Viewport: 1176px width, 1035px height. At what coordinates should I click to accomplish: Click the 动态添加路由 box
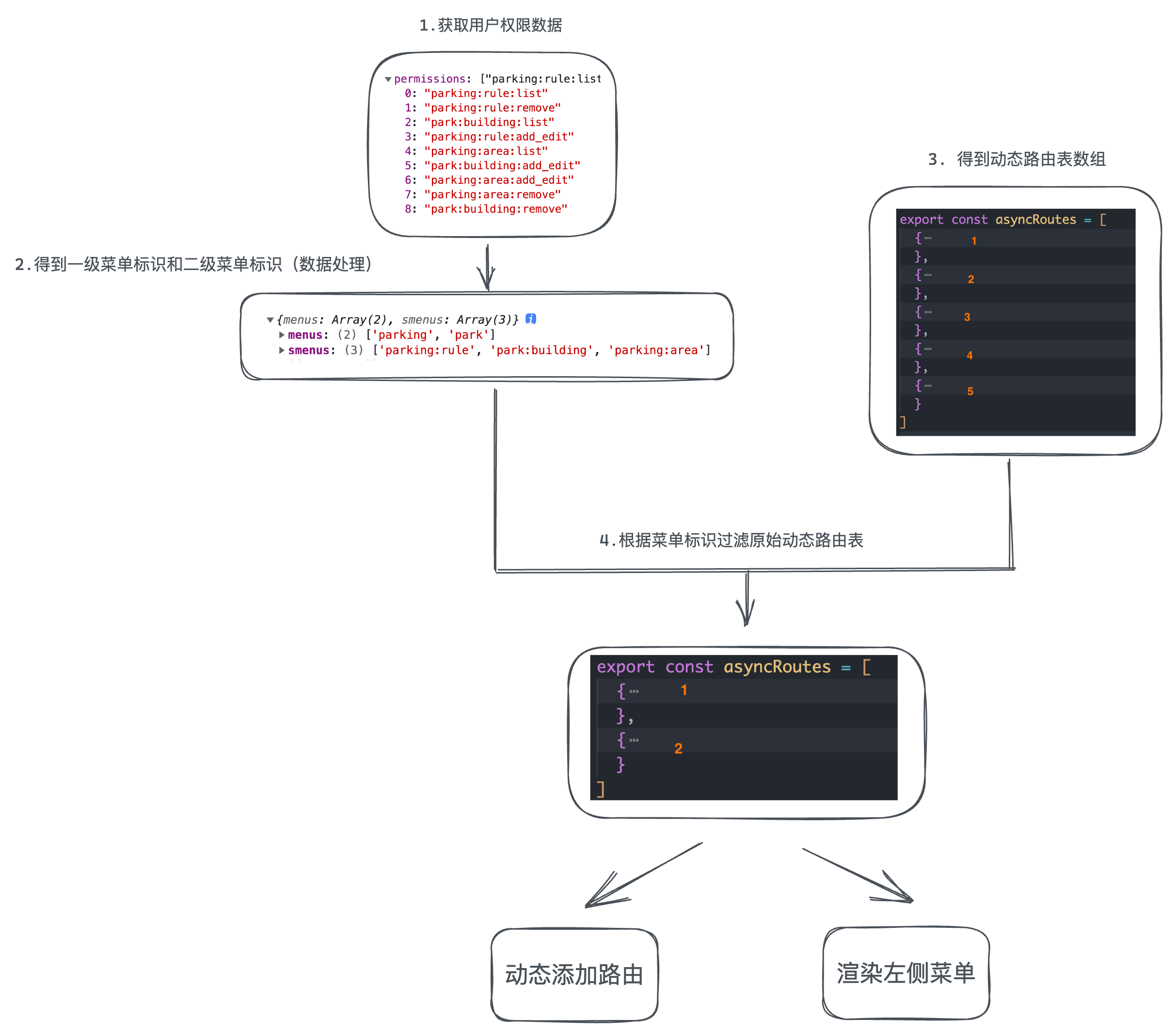pos(573,974)
